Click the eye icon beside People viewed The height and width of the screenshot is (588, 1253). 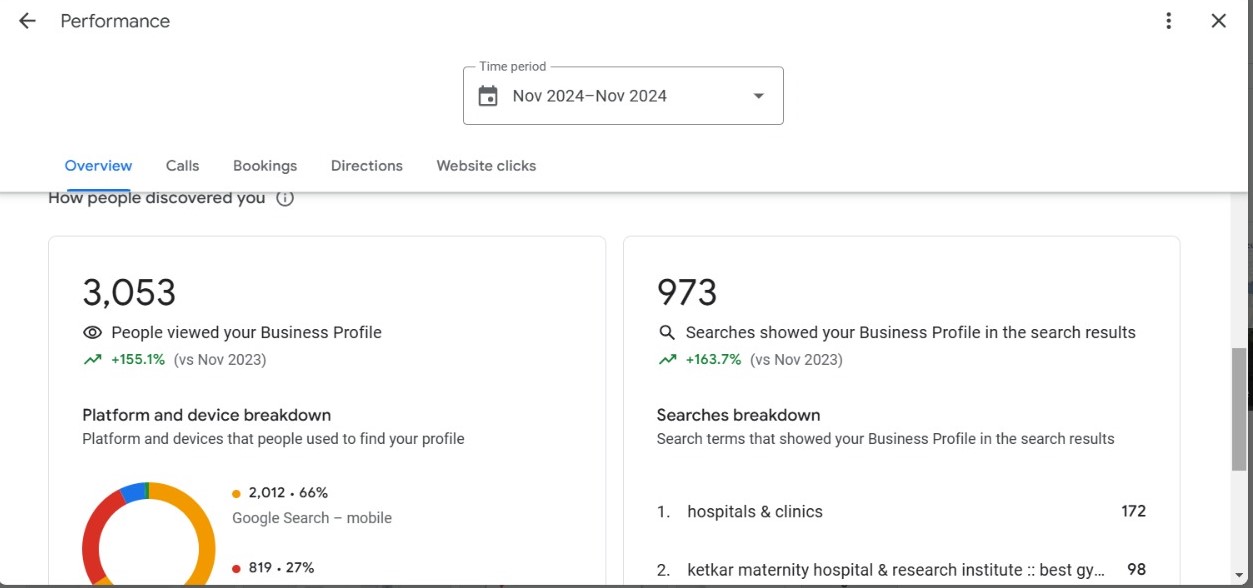pyautogui.click(x=92, y=333)
